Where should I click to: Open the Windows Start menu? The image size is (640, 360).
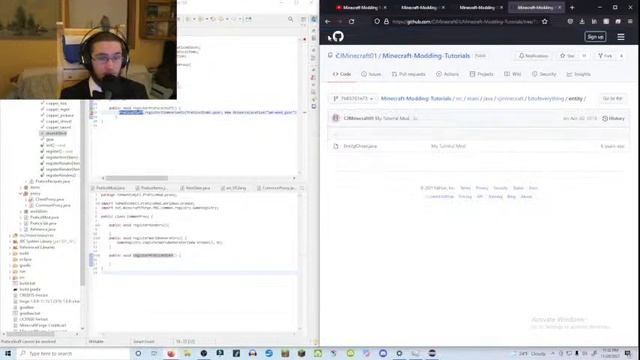(8, 353)
